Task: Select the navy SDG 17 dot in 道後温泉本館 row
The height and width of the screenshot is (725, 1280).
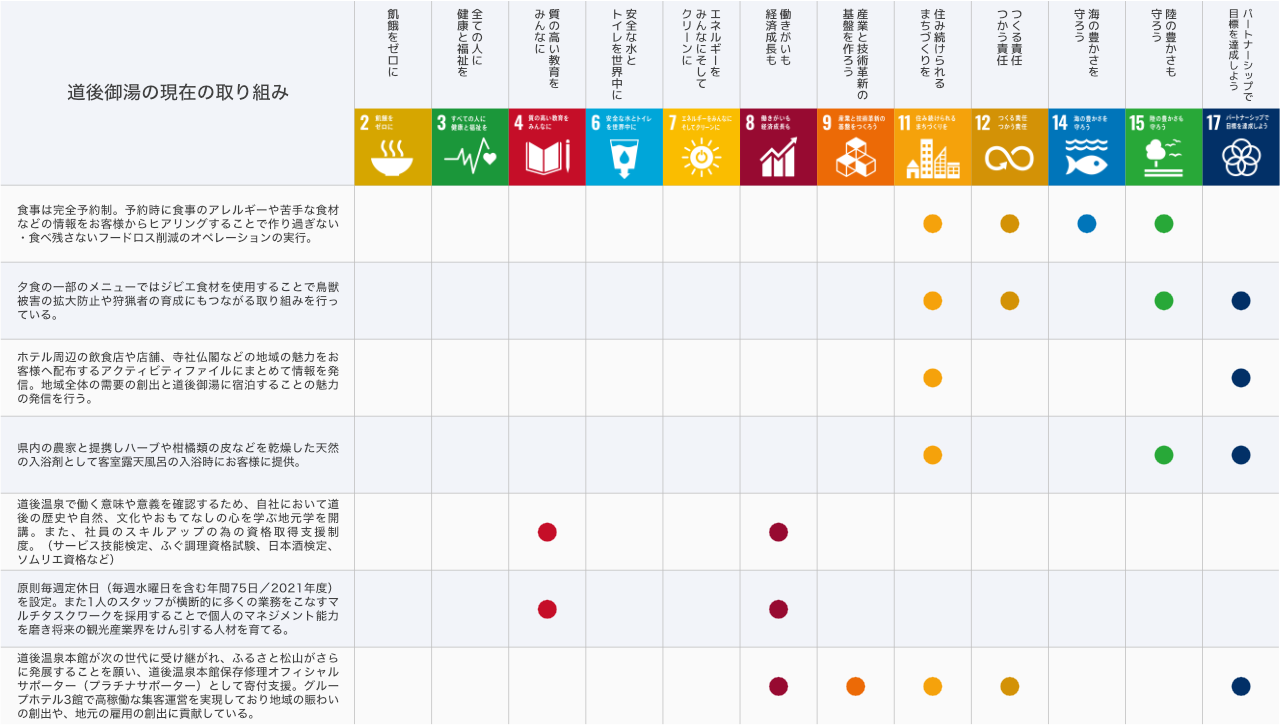Action: click(x=1241, y=686)
